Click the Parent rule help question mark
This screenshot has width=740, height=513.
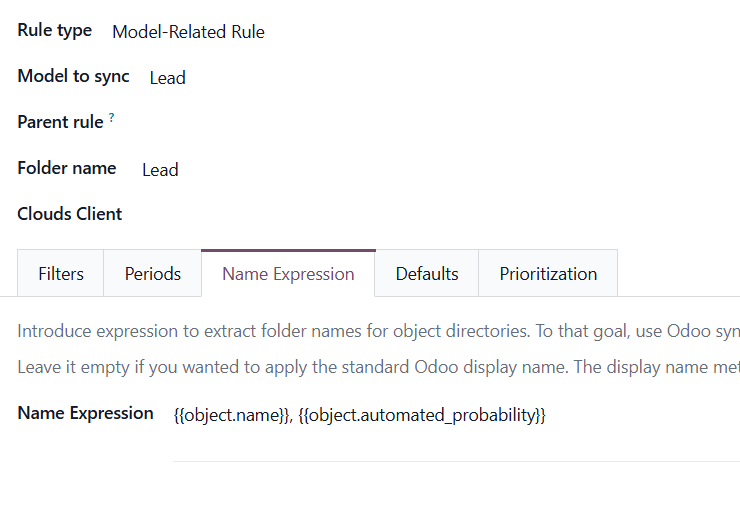coord(111,118)
